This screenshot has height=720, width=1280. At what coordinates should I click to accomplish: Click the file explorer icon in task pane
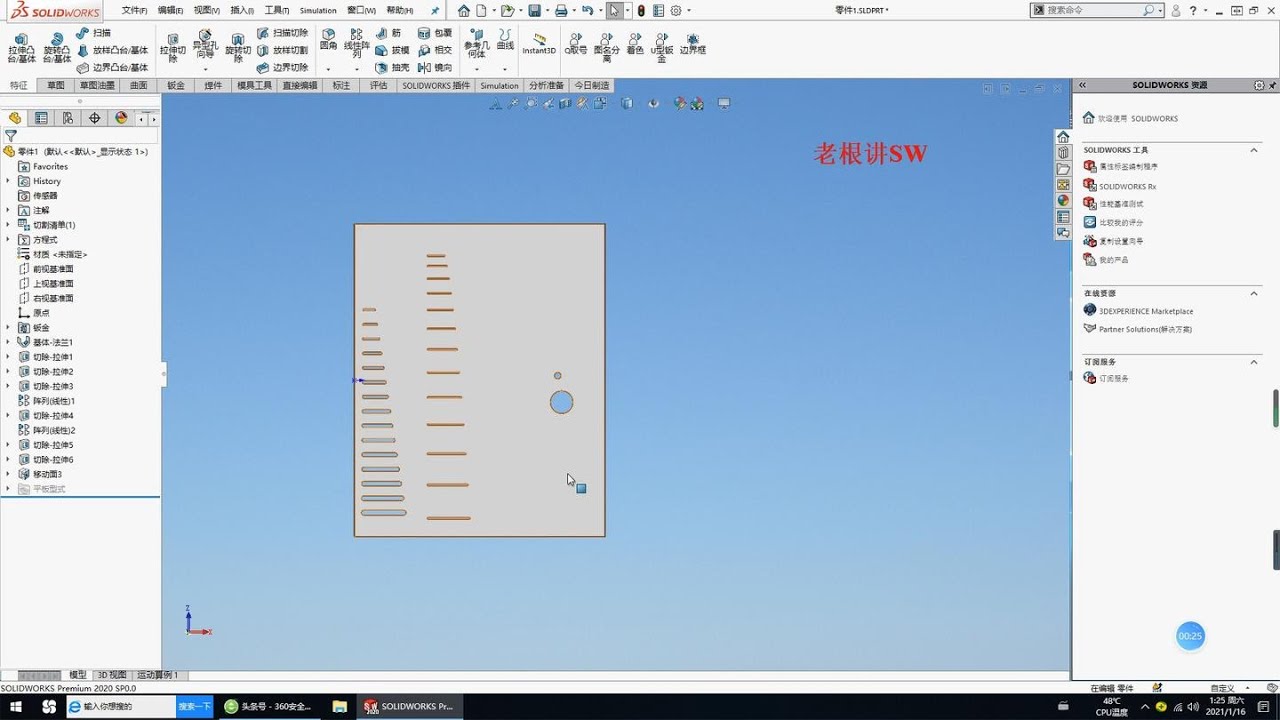1063,169
